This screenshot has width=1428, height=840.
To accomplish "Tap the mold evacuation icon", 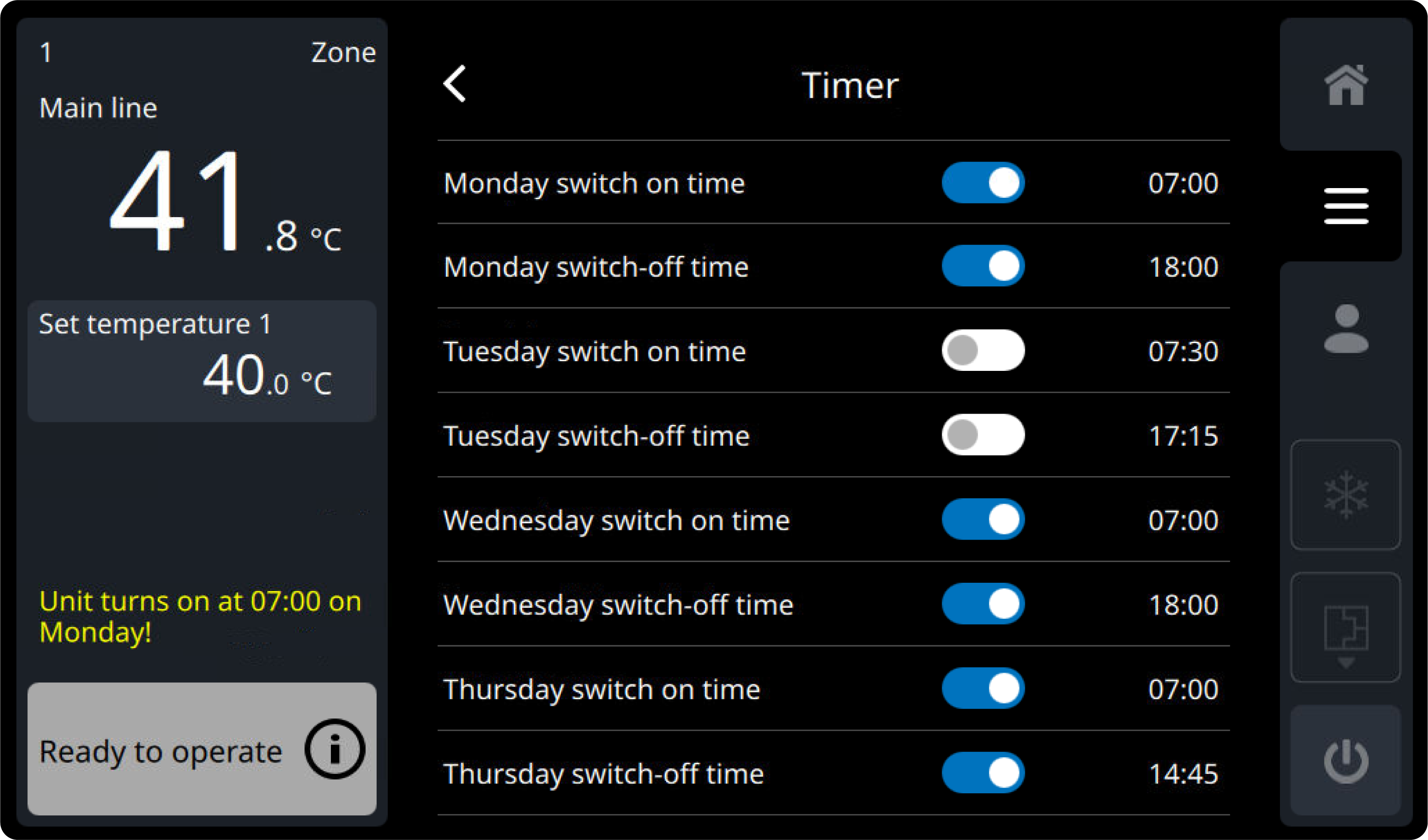I will coord(1346,628).
